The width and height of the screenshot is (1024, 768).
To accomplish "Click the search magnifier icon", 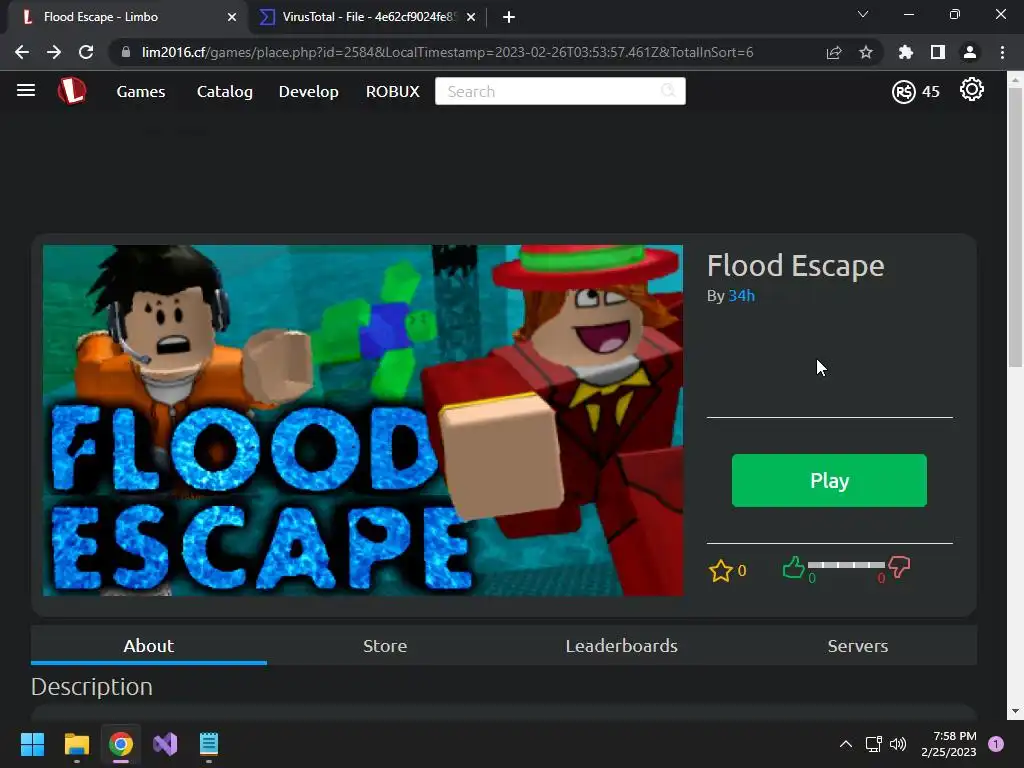I will 668,90.
